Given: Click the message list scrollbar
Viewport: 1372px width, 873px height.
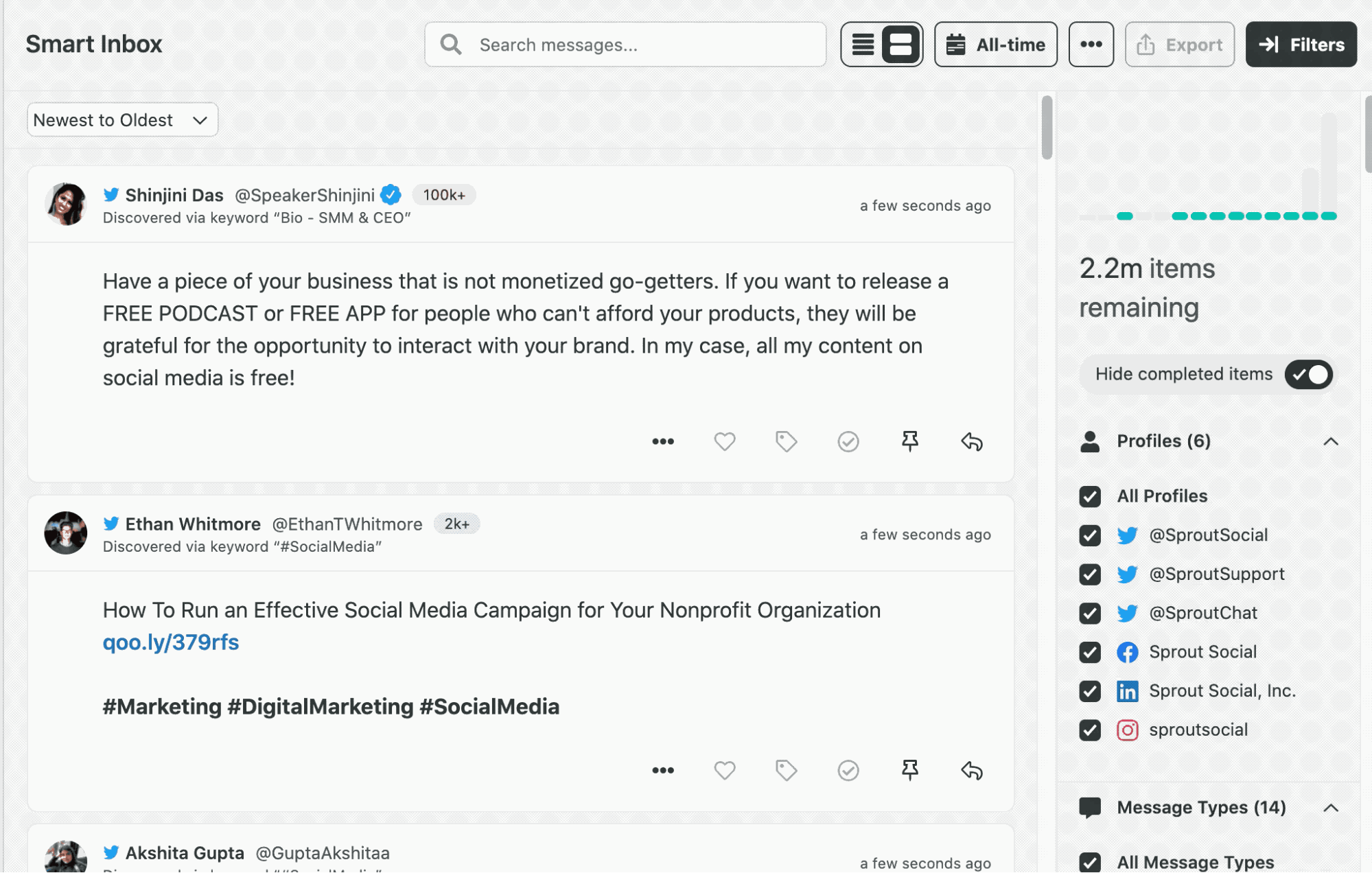Looking at the screenshot, I should (1047, 128).
